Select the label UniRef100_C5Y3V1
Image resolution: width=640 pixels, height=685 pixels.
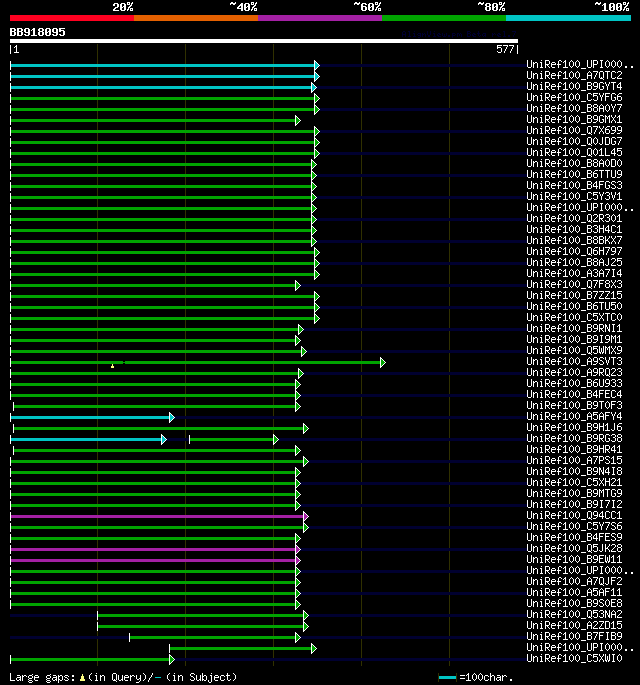574,196
